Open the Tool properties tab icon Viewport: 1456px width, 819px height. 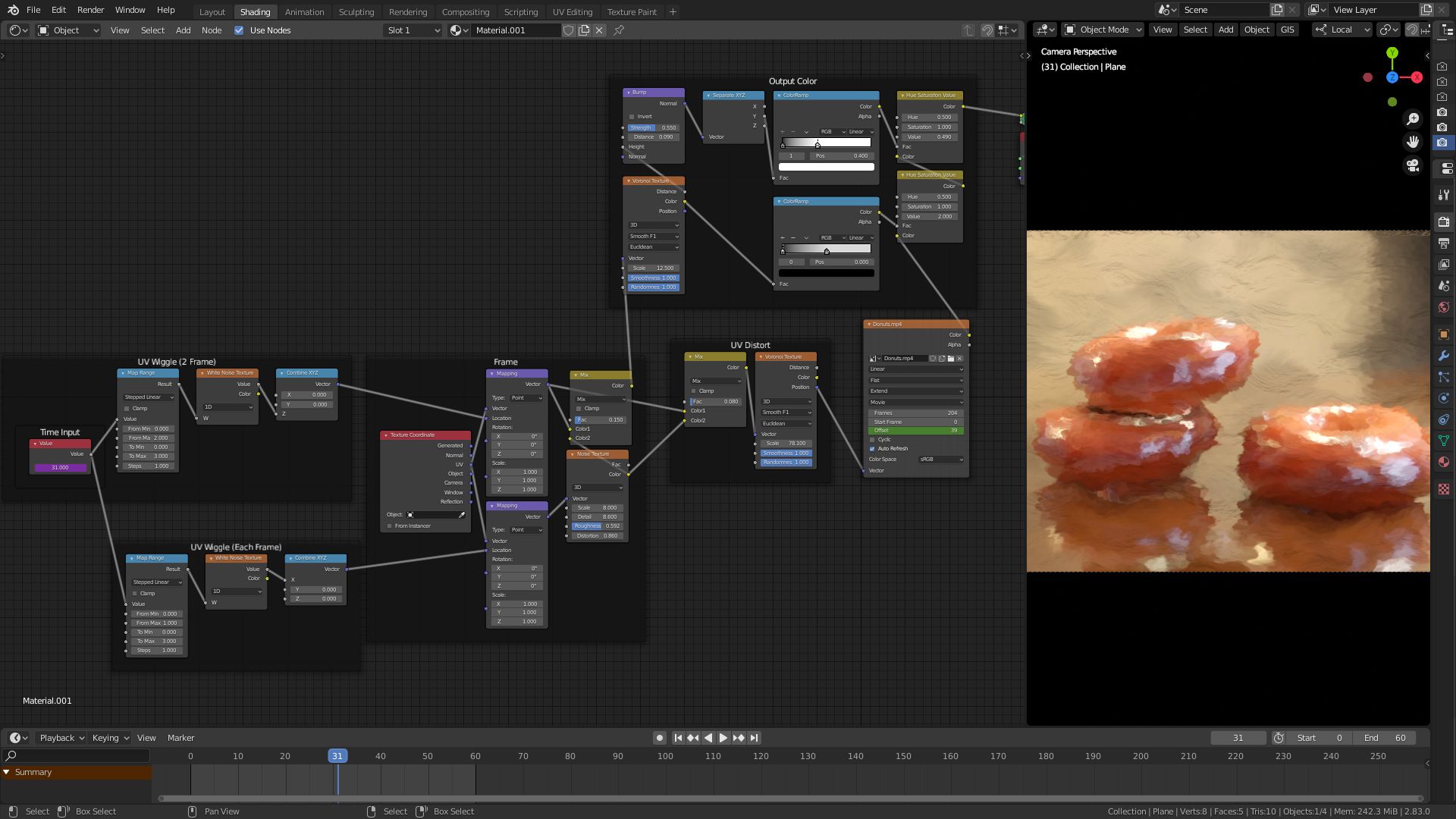[1443, 195]
